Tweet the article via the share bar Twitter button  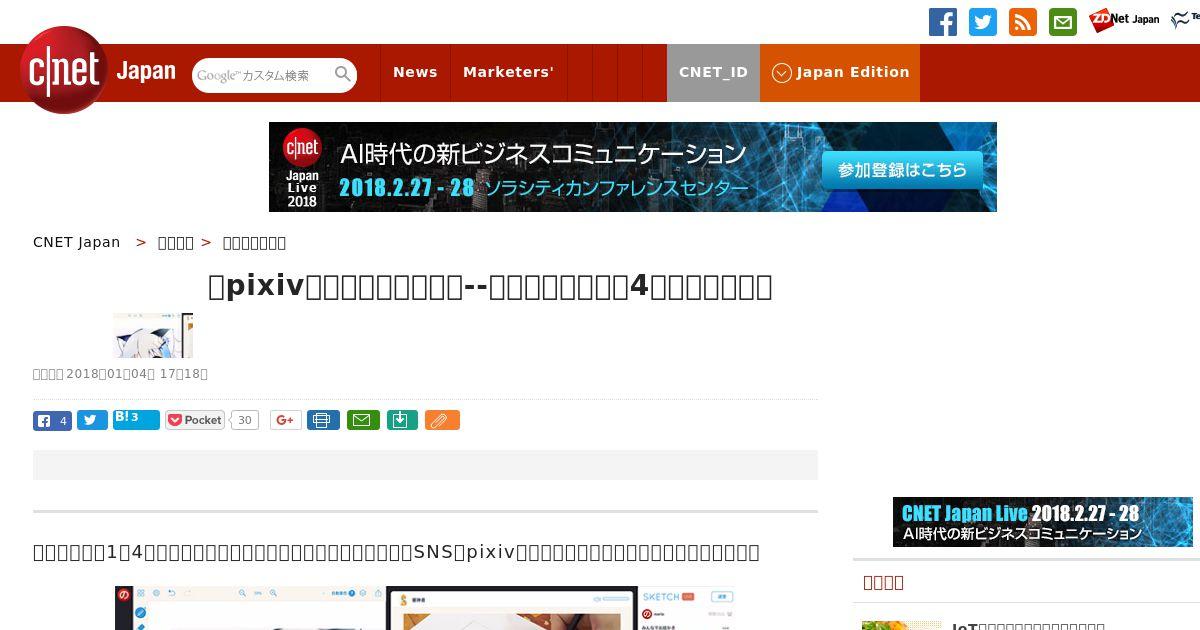pos(92,420)
